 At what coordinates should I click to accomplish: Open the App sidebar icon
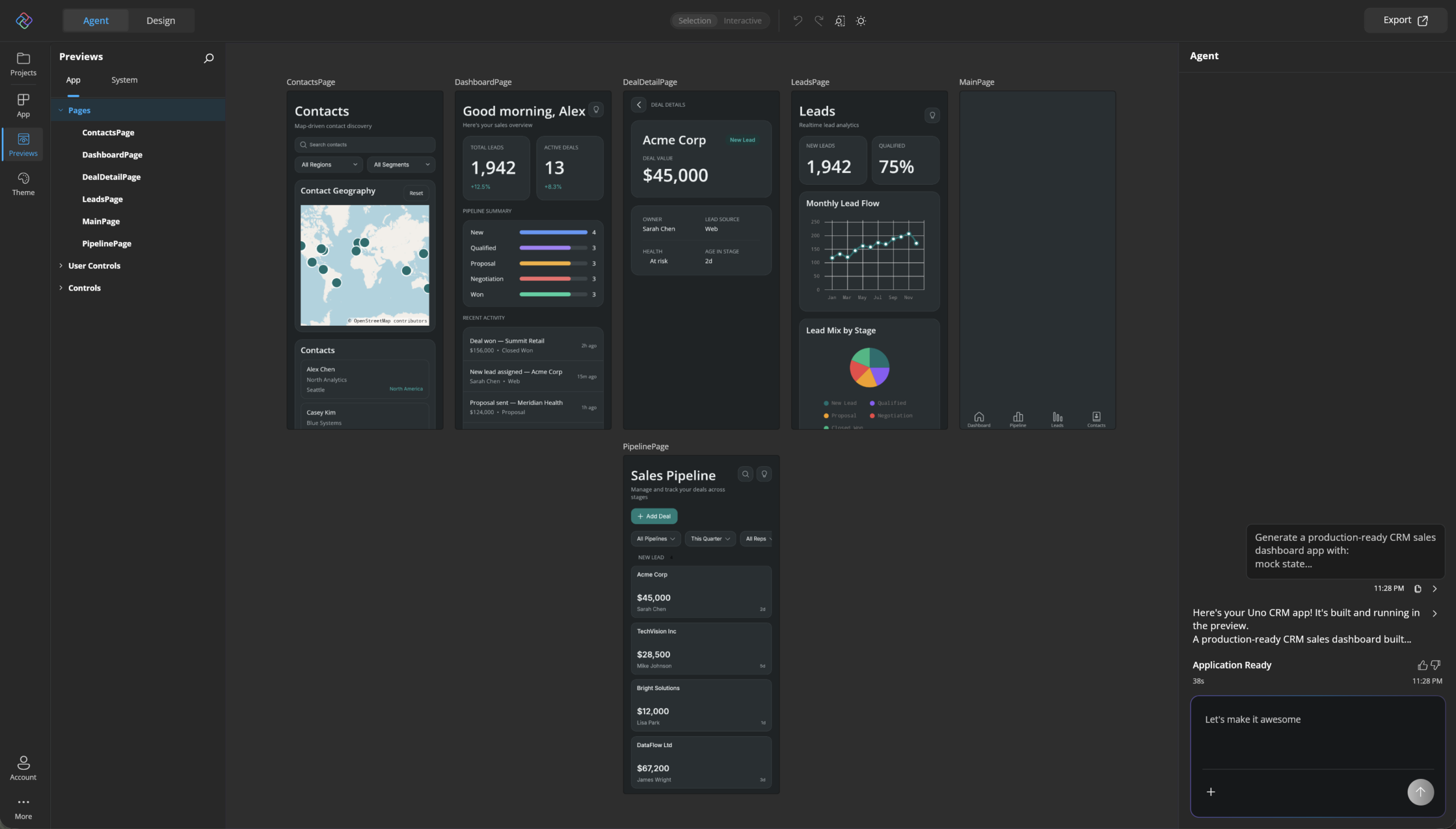23,105
